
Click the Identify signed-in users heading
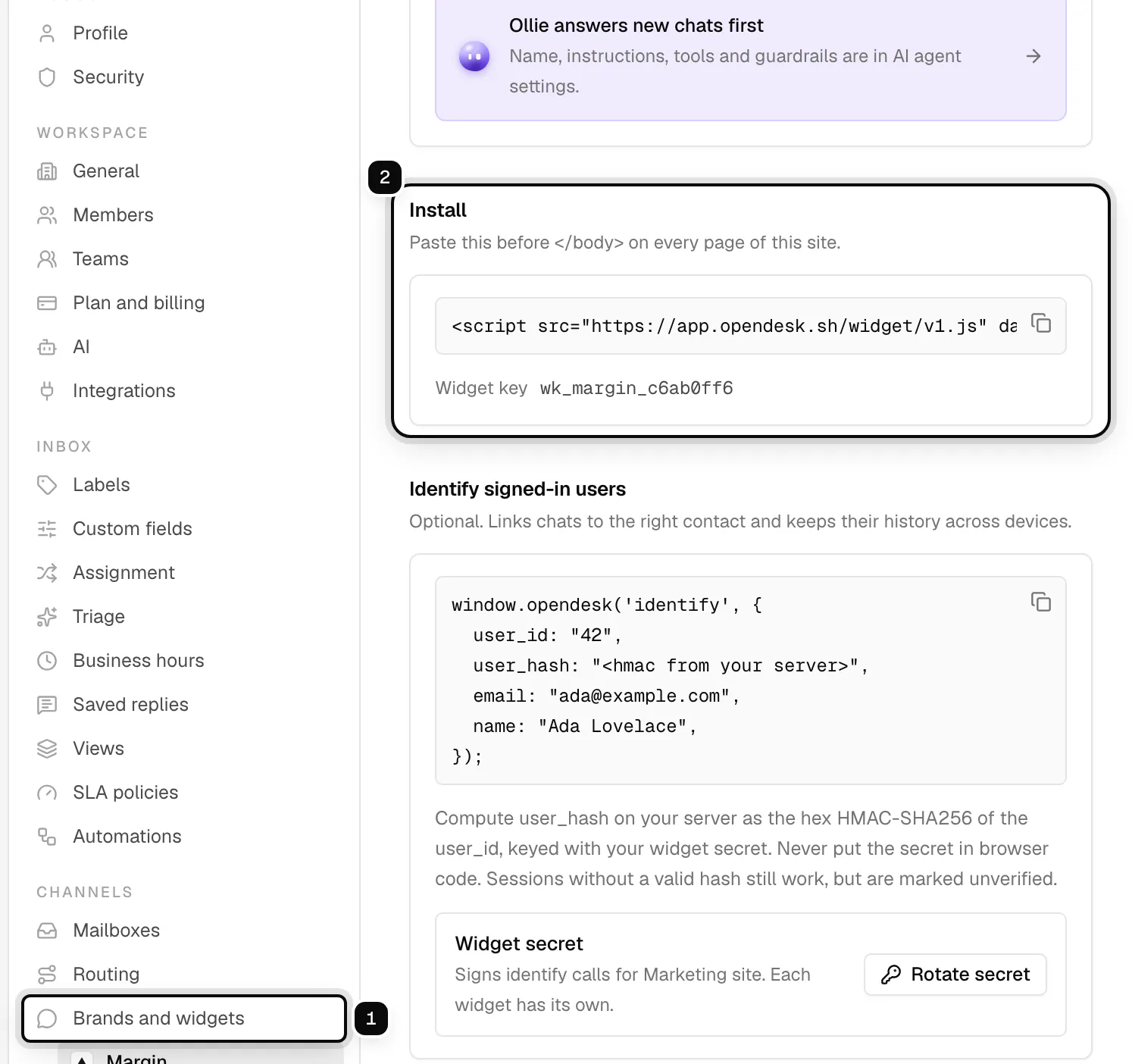[518, 489]
